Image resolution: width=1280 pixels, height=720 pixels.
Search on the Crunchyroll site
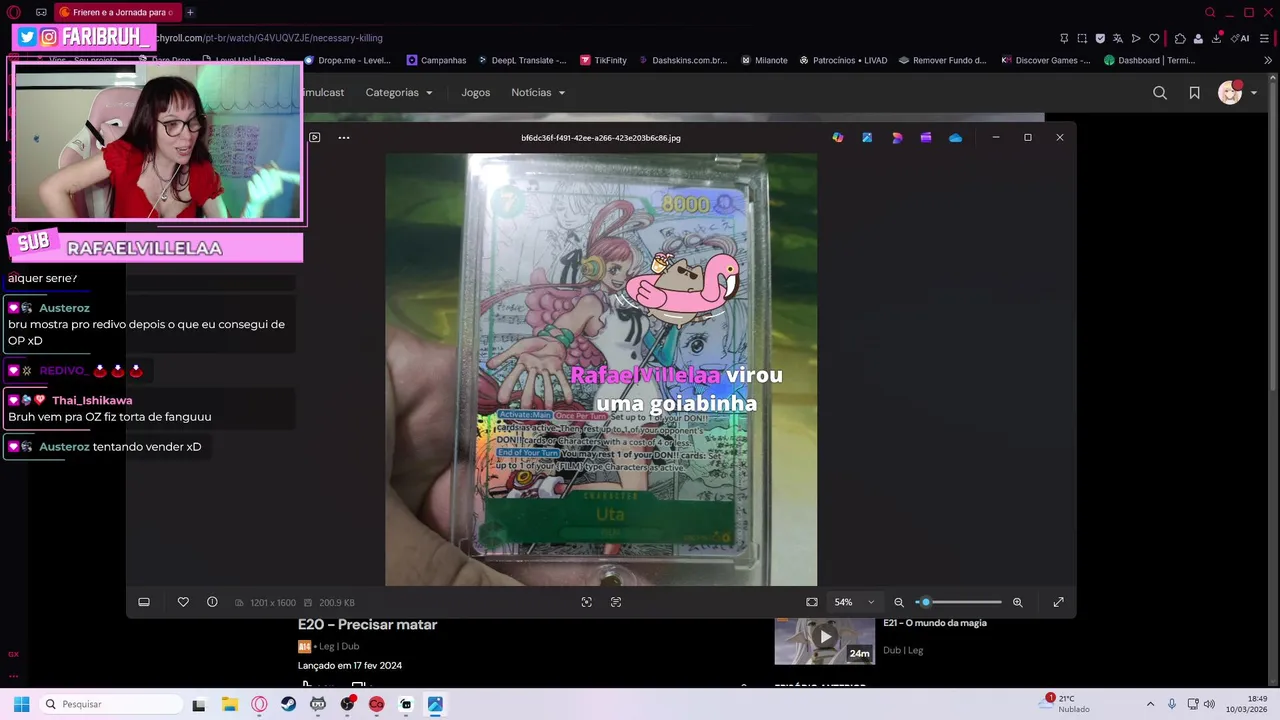tap(1160, 93)
